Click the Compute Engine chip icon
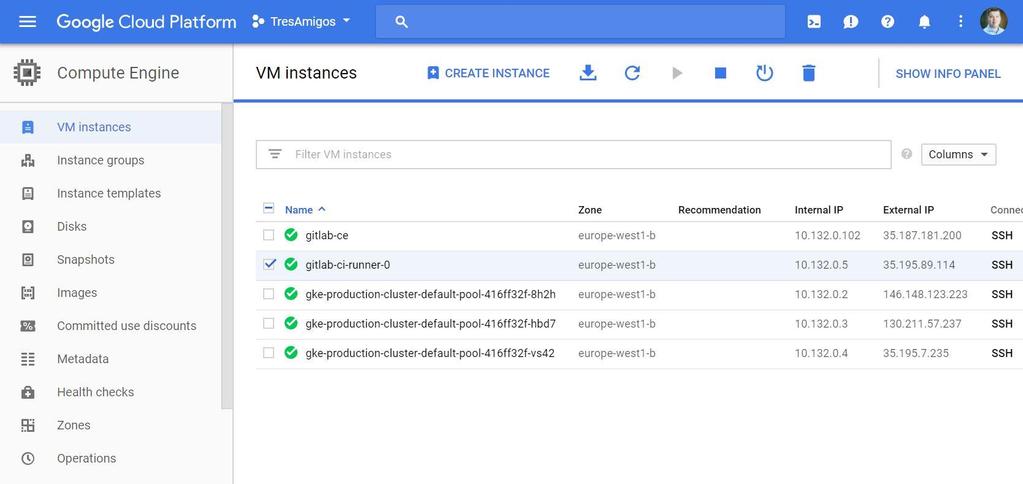 pos(27,72)
